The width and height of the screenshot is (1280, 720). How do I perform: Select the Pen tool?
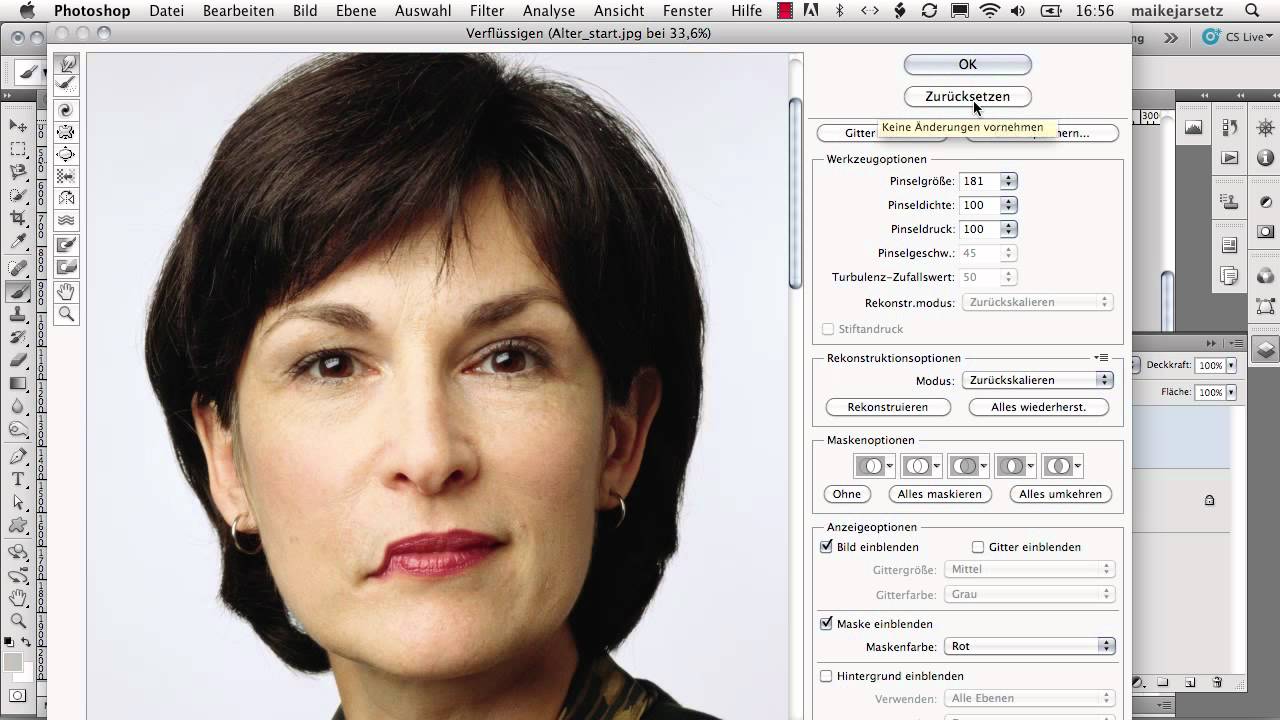18,456
